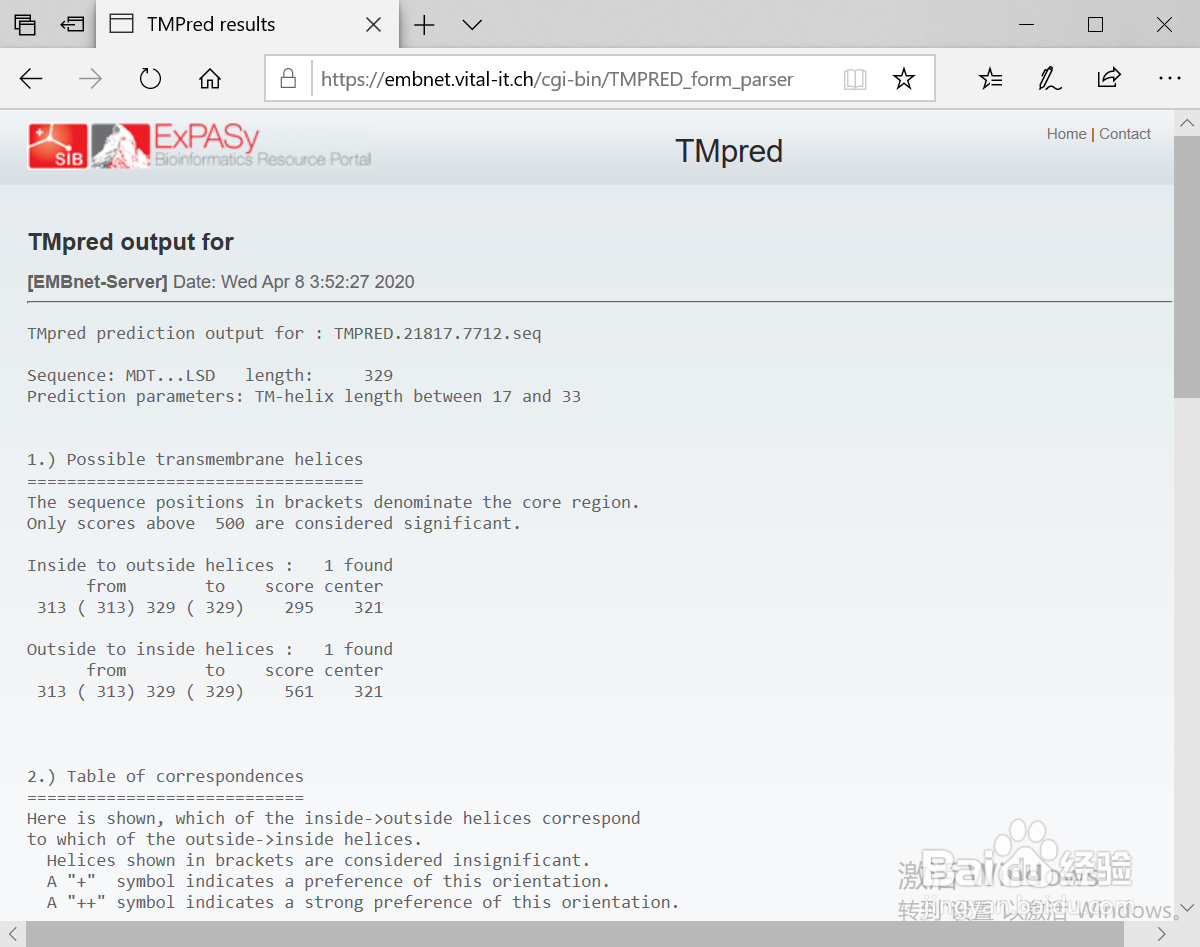Go forward to the next page
The width and height of the screenshot is (1200, 947).
[91, 79]
